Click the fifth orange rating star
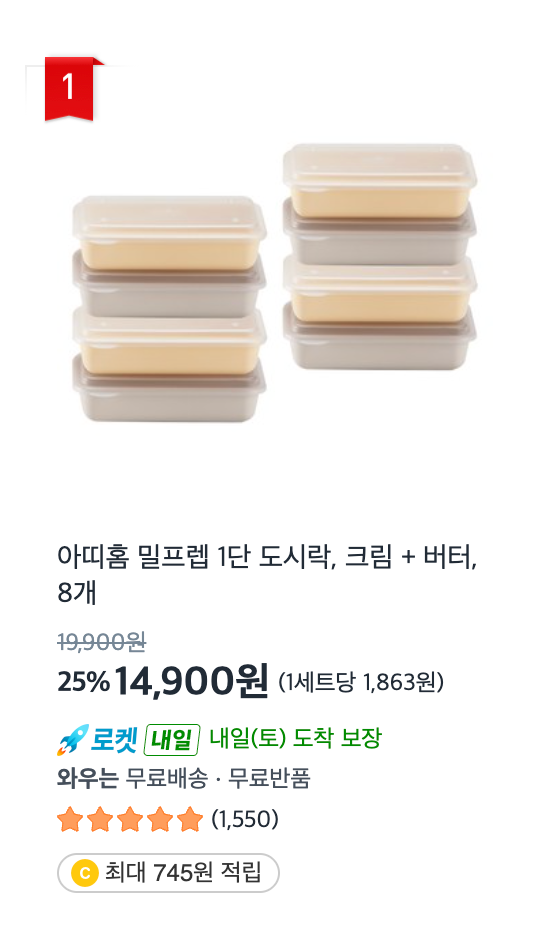550x936 pixels. pyautogui.click(x=190, y=819)
